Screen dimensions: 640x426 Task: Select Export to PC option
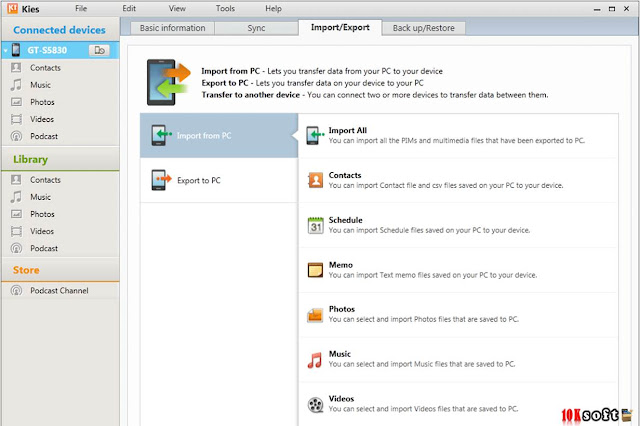coord(219,180)
